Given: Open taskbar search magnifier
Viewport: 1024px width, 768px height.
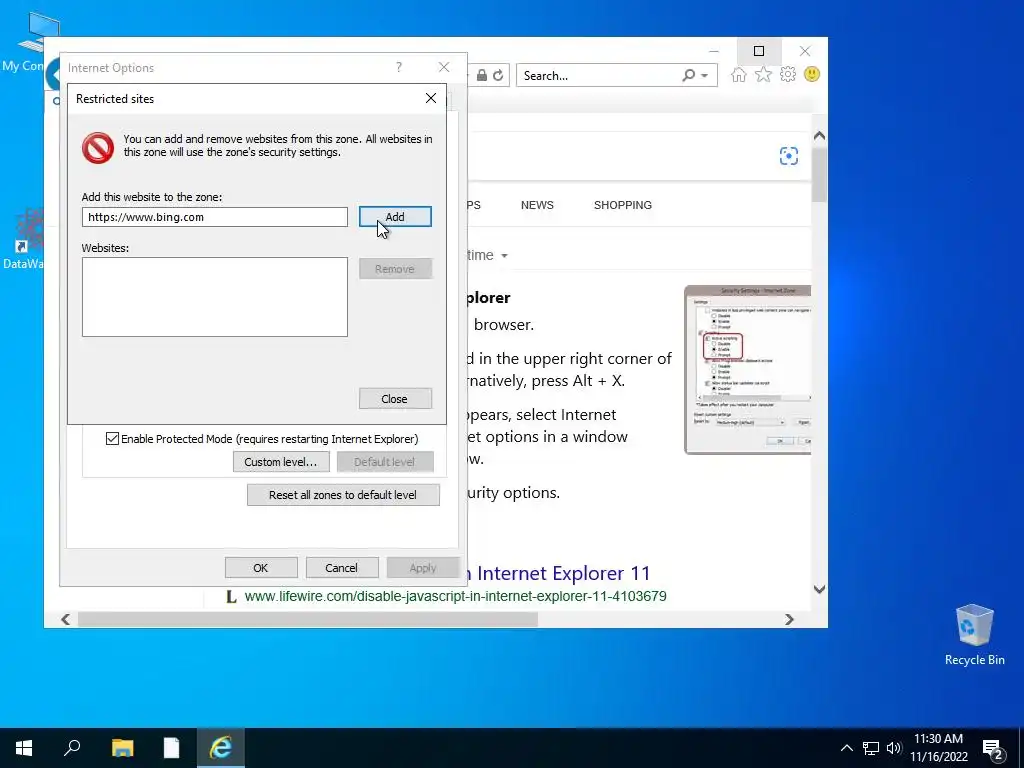Looking at the screenshot, I should tap(72, 748).
